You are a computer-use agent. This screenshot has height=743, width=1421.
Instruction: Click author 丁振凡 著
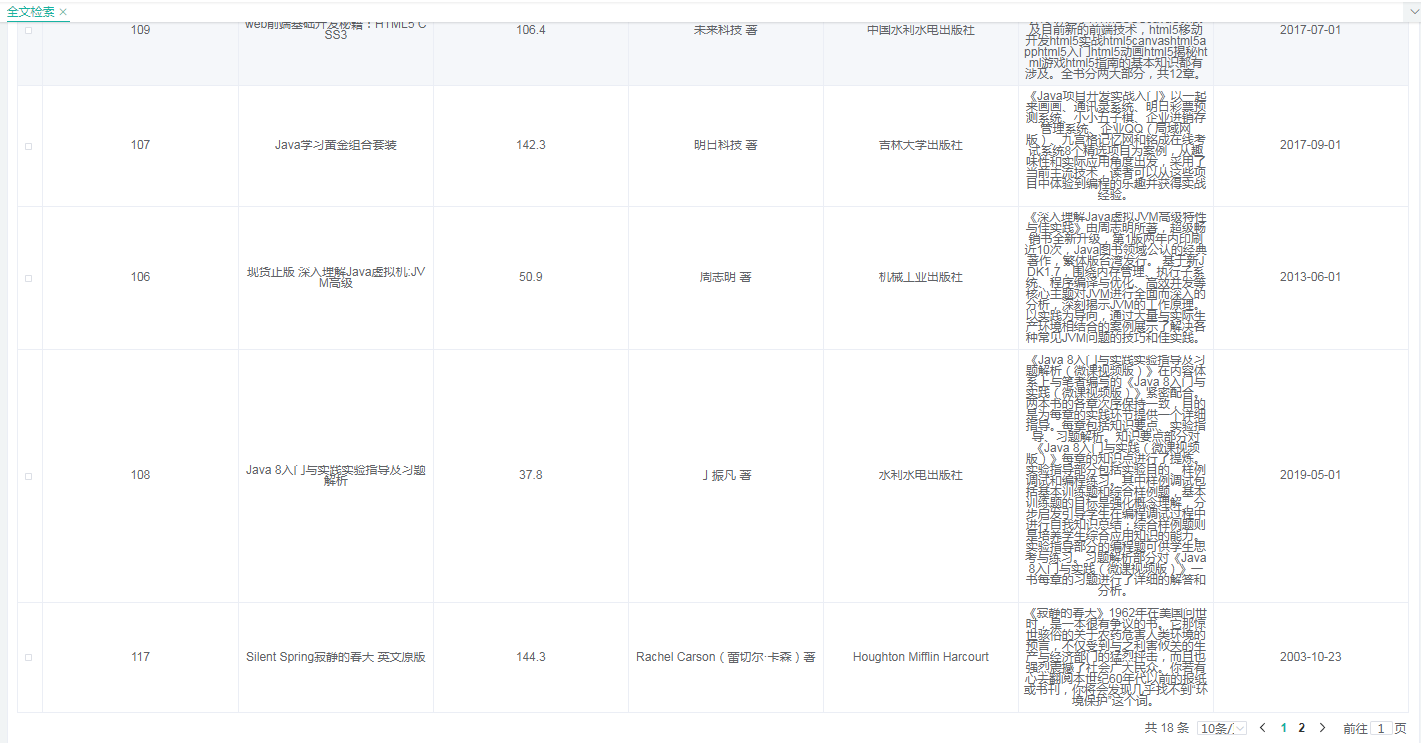point(726,475)
